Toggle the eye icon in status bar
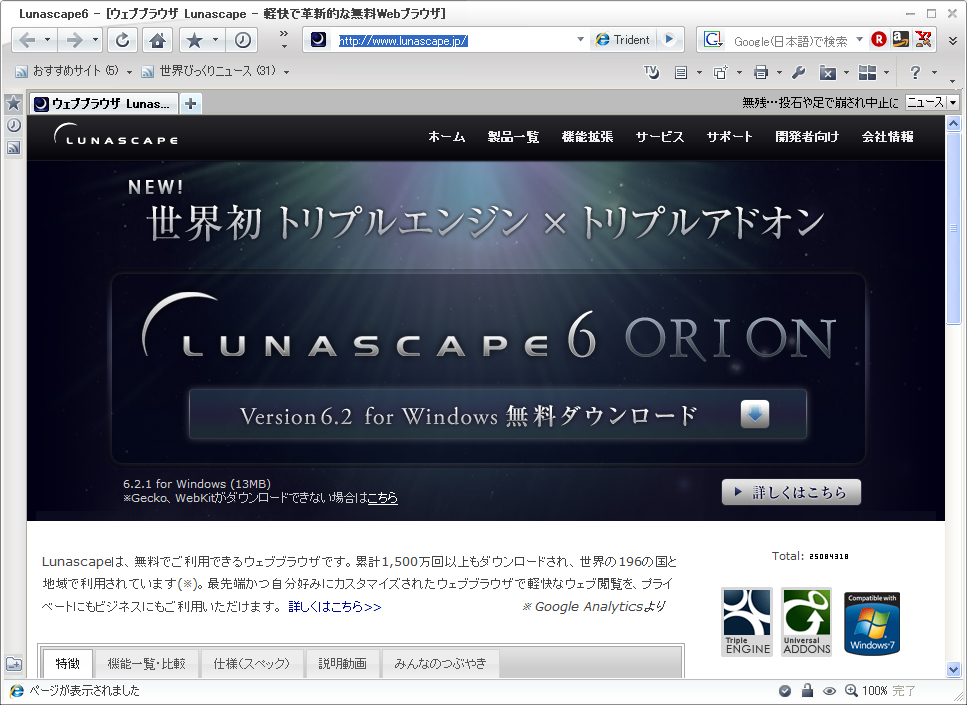Screen dimensions: 967x705 pyautogui.click(x=829, y=691)
